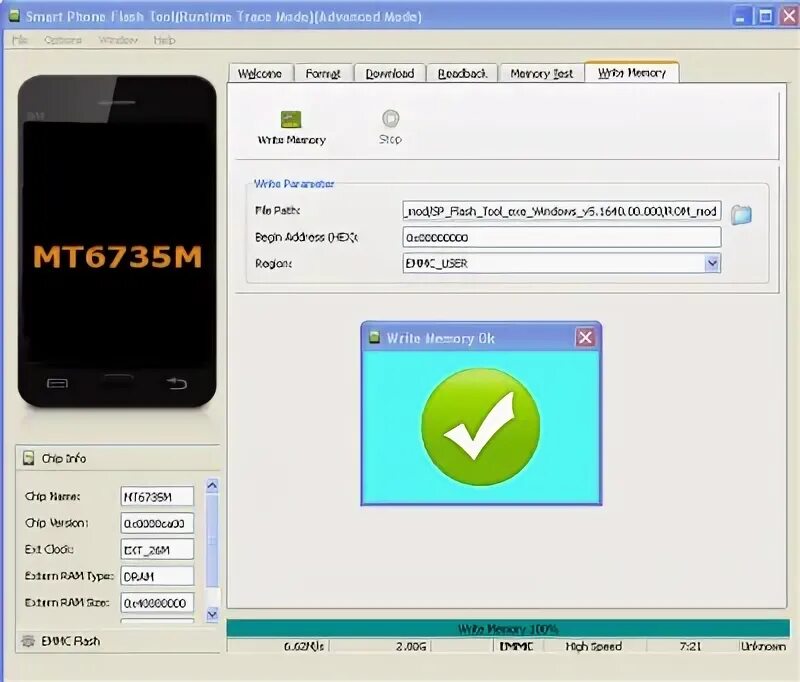
Task: Switch to the Welcome tab
Action: click(x=261, y=73)
